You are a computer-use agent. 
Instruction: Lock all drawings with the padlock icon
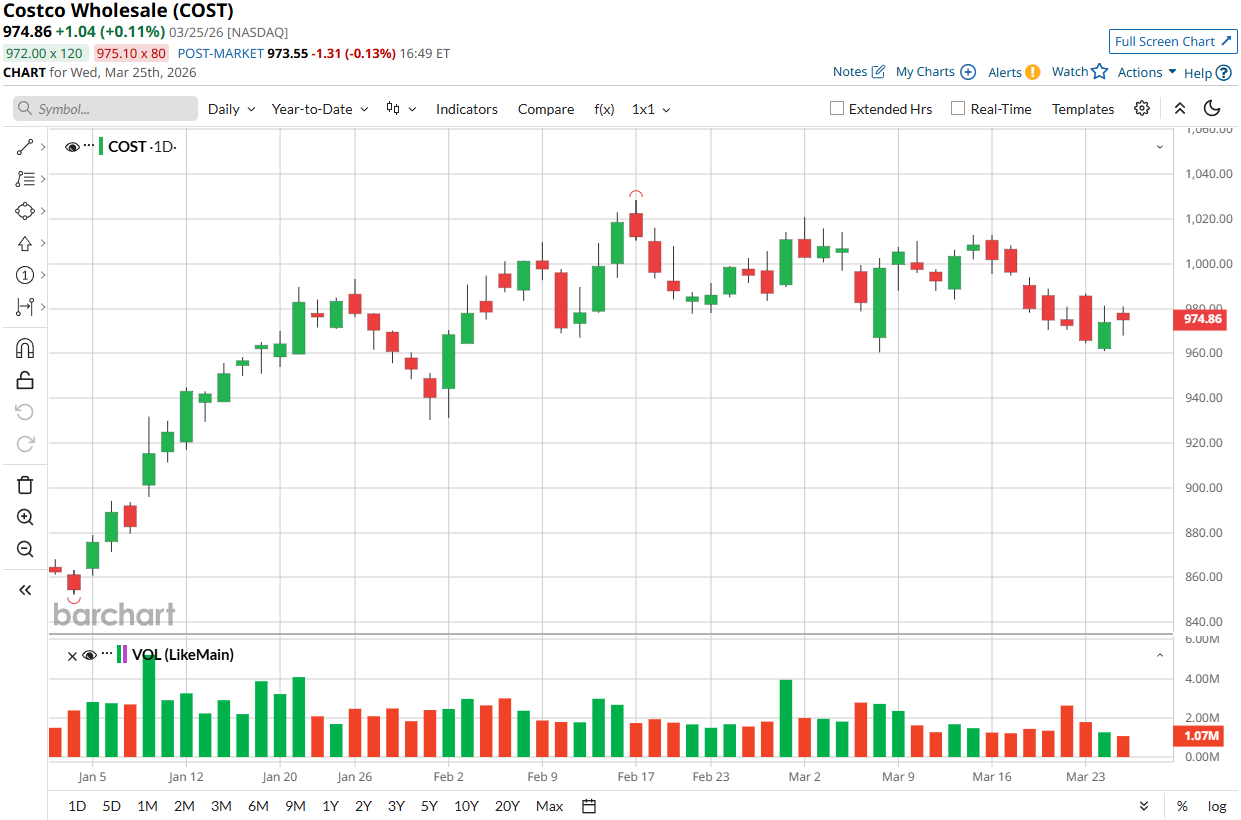pyautogui.click(x=25, y=380)
